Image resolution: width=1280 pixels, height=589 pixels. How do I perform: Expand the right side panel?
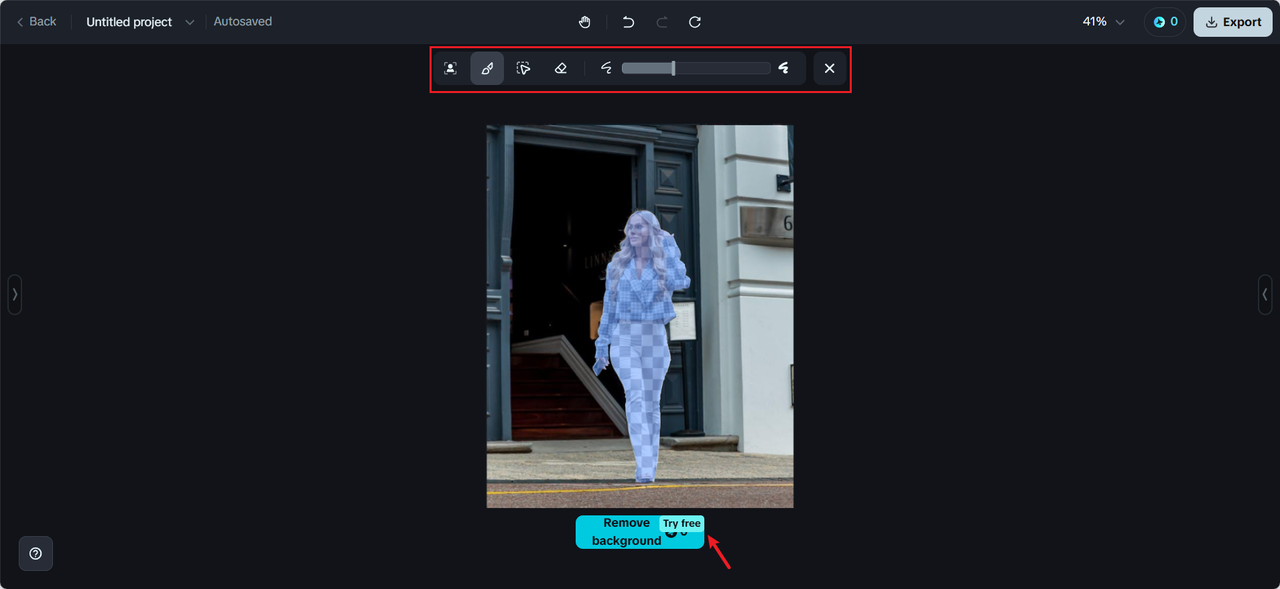[1265, 294]
